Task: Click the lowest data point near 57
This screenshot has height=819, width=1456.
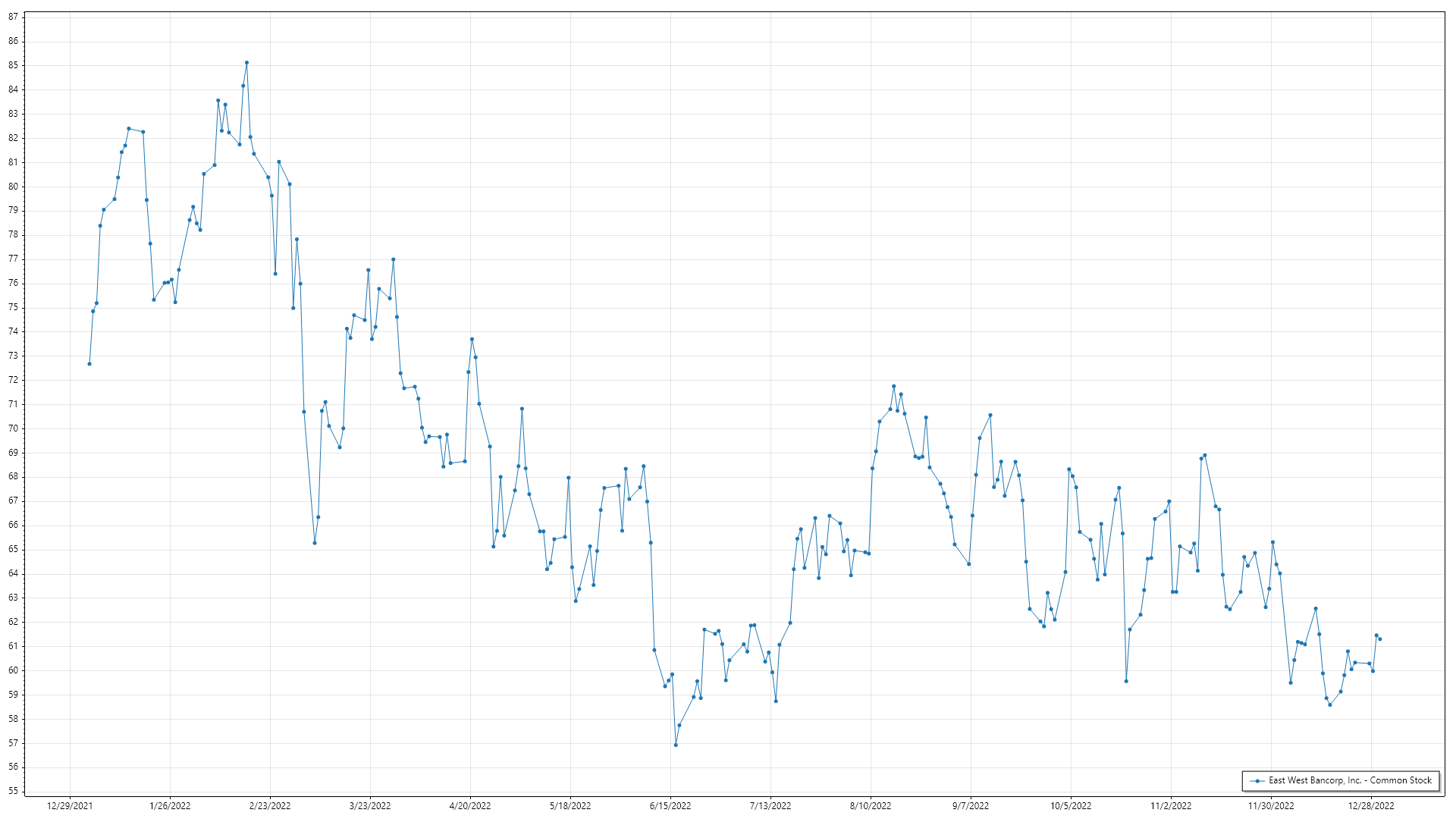Action: pyautogui.click(x=676, y=745)
